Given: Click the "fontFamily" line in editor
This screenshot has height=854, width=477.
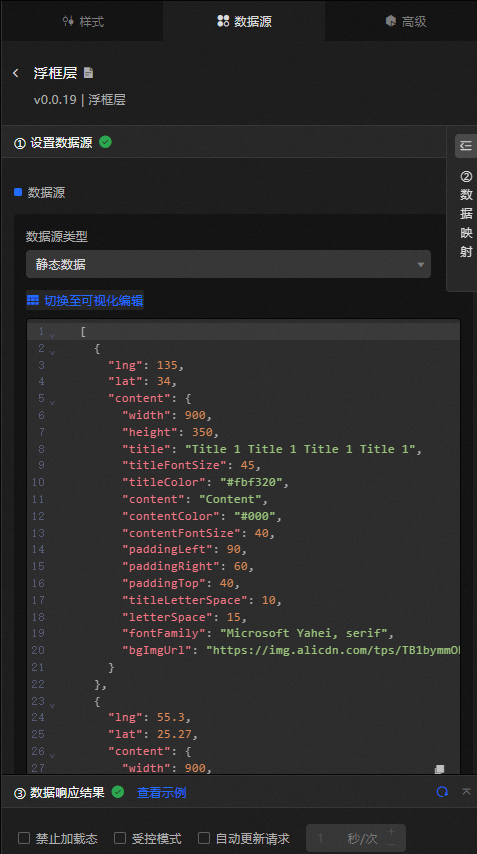Looking at the screenshot, I should 258,633.
